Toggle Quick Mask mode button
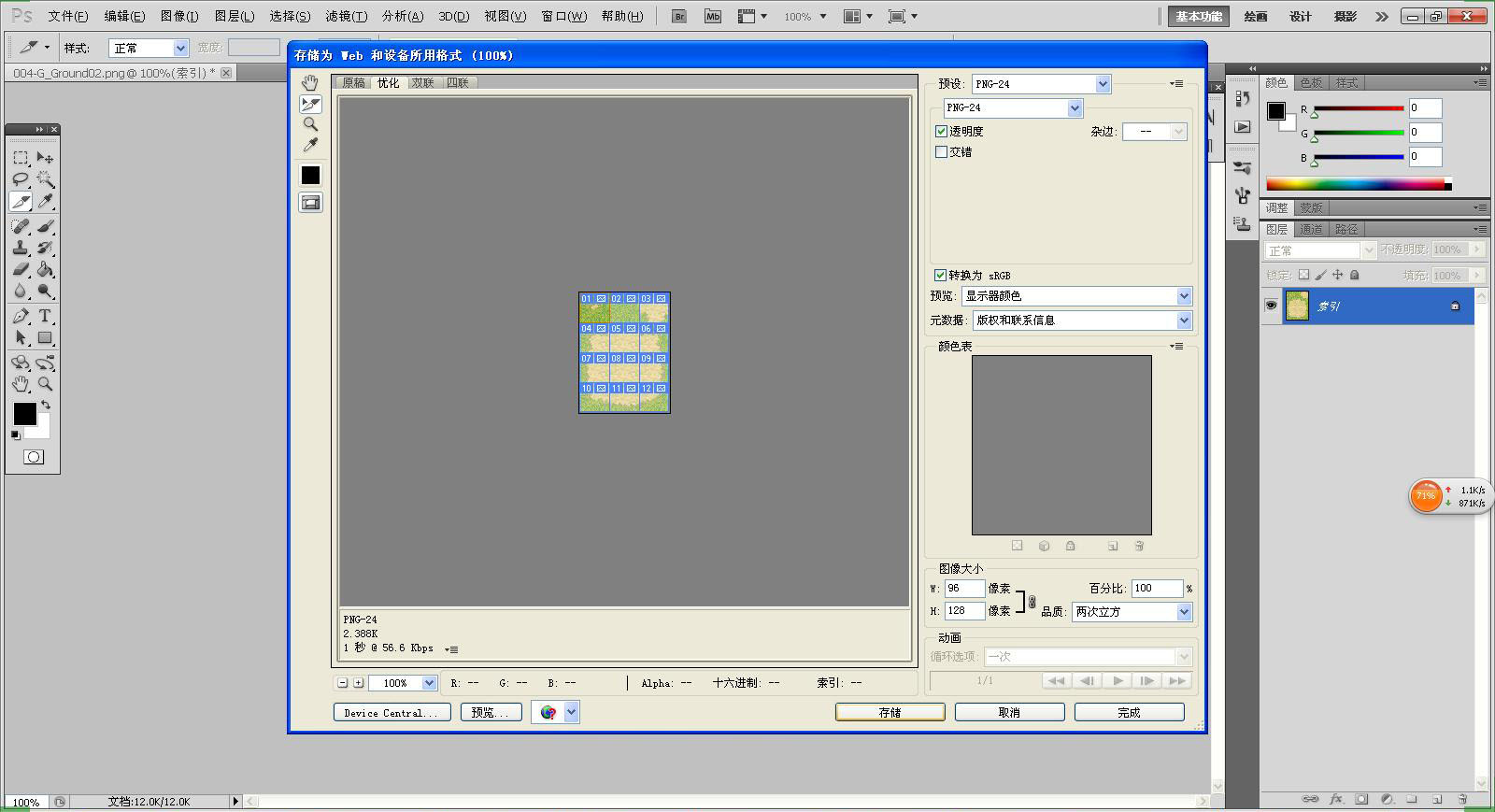Image resolution: width=1495 pixels, height=812 pixels. tap(34, 457)
